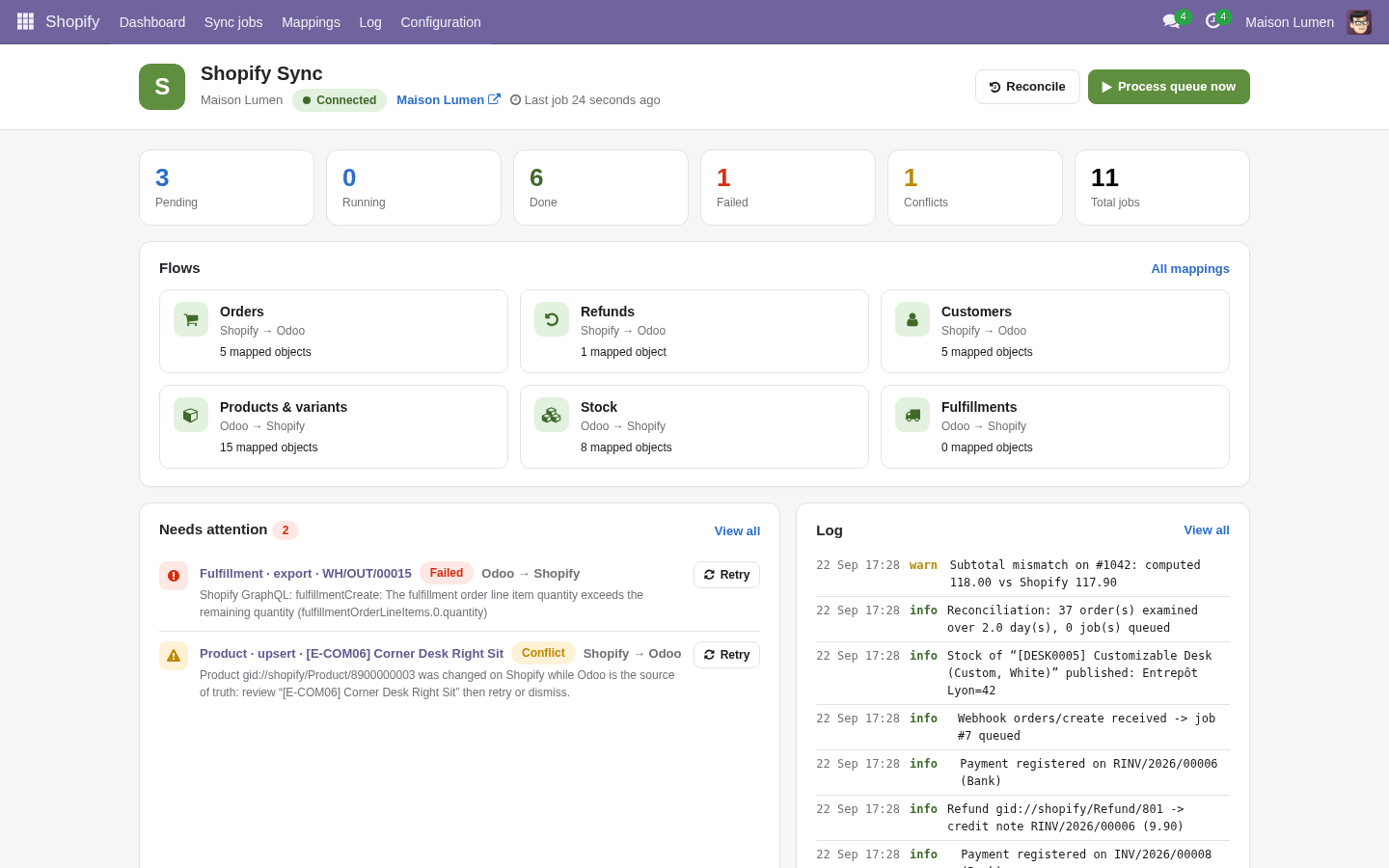
Task: Click the Webhook orders/create log entry
Action: [1022, 727]
